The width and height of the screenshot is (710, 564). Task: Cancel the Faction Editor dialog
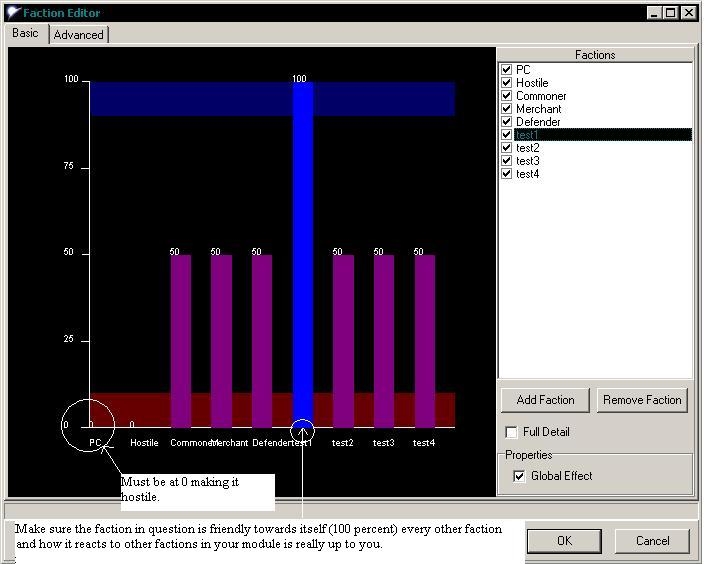(653, 541)
